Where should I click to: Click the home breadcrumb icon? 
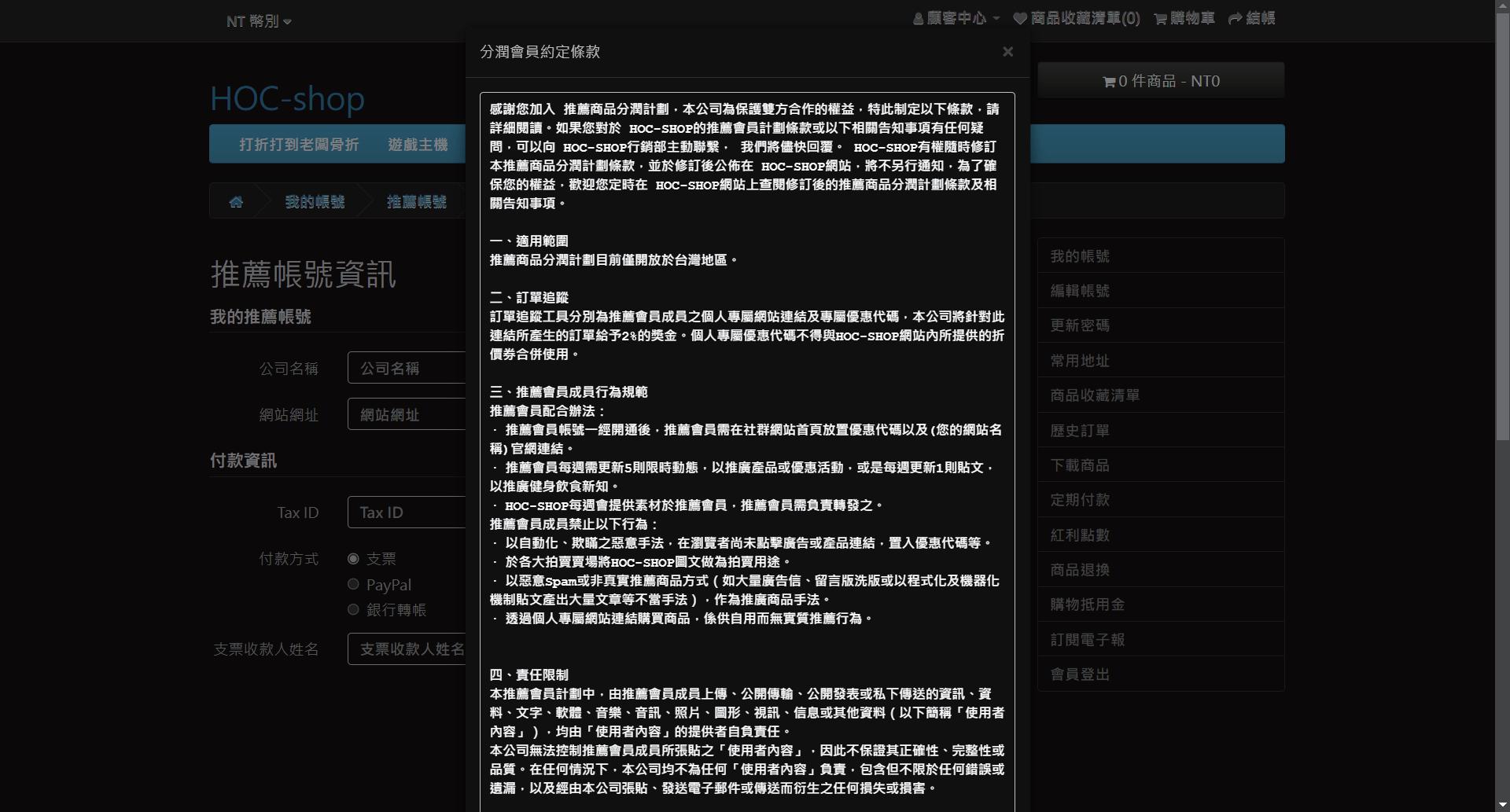(236, 202)
